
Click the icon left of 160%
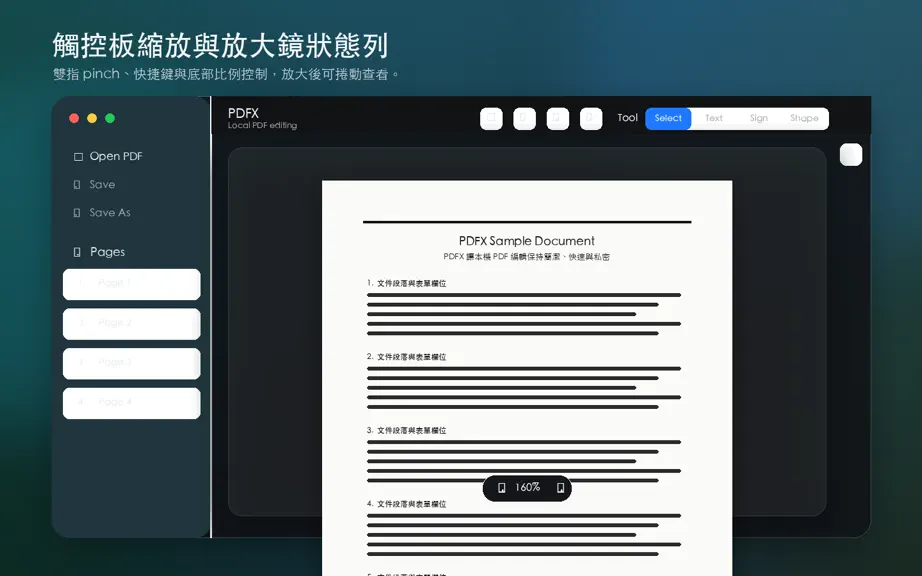click(502, 488)
